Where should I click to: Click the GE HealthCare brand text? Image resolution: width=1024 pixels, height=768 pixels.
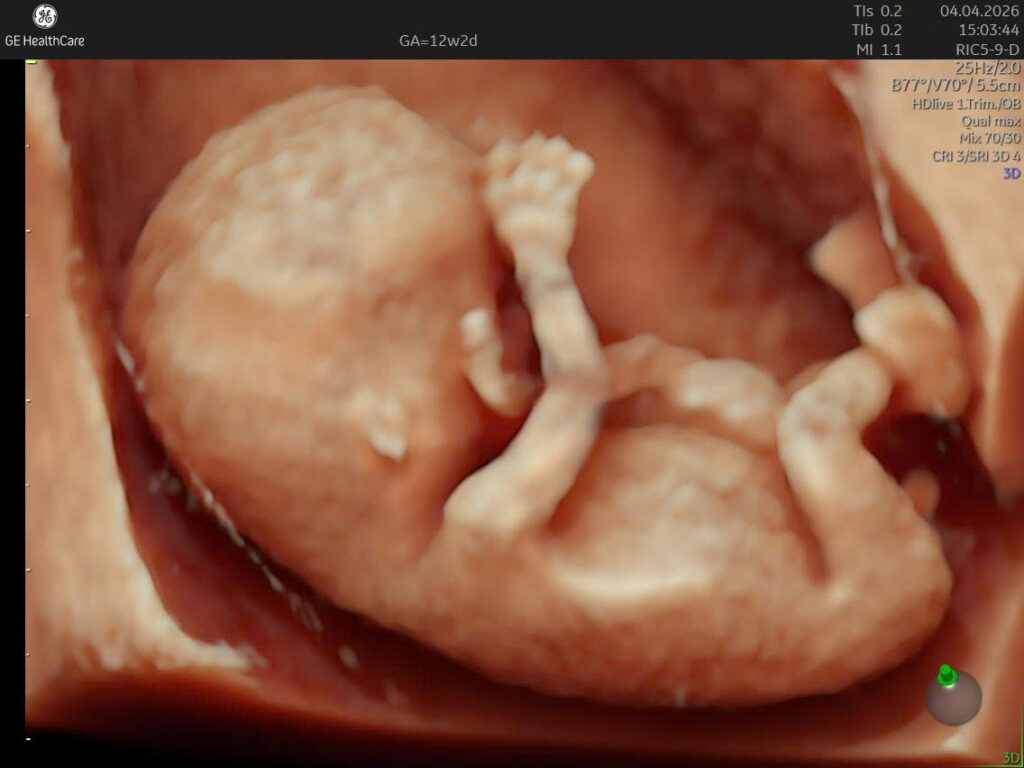pos(44,40)
